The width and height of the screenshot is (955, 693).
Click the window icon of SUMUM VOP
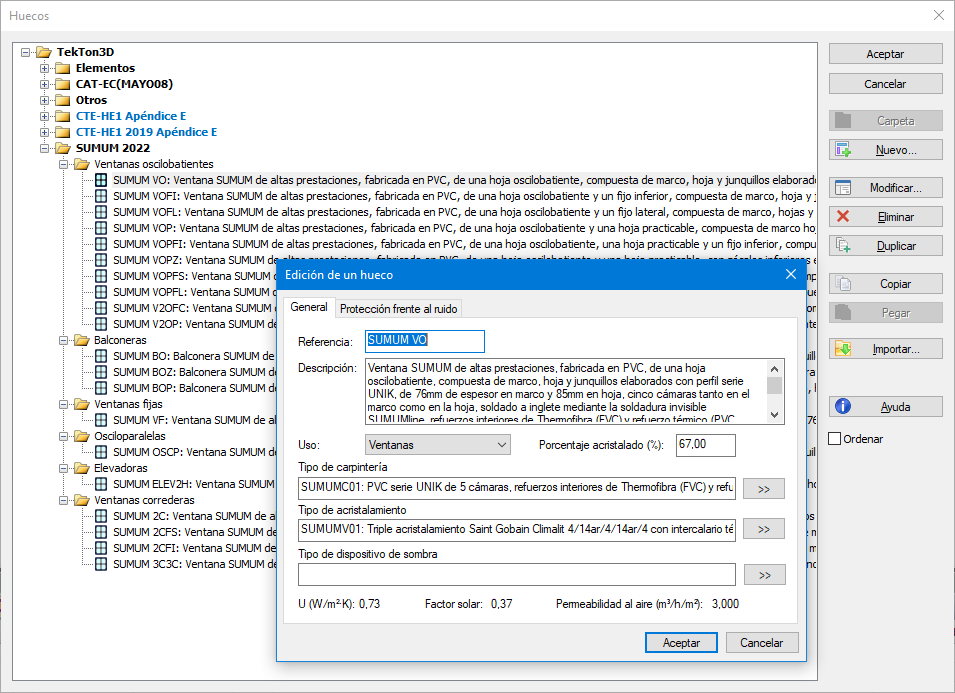[x=101, y=228]
